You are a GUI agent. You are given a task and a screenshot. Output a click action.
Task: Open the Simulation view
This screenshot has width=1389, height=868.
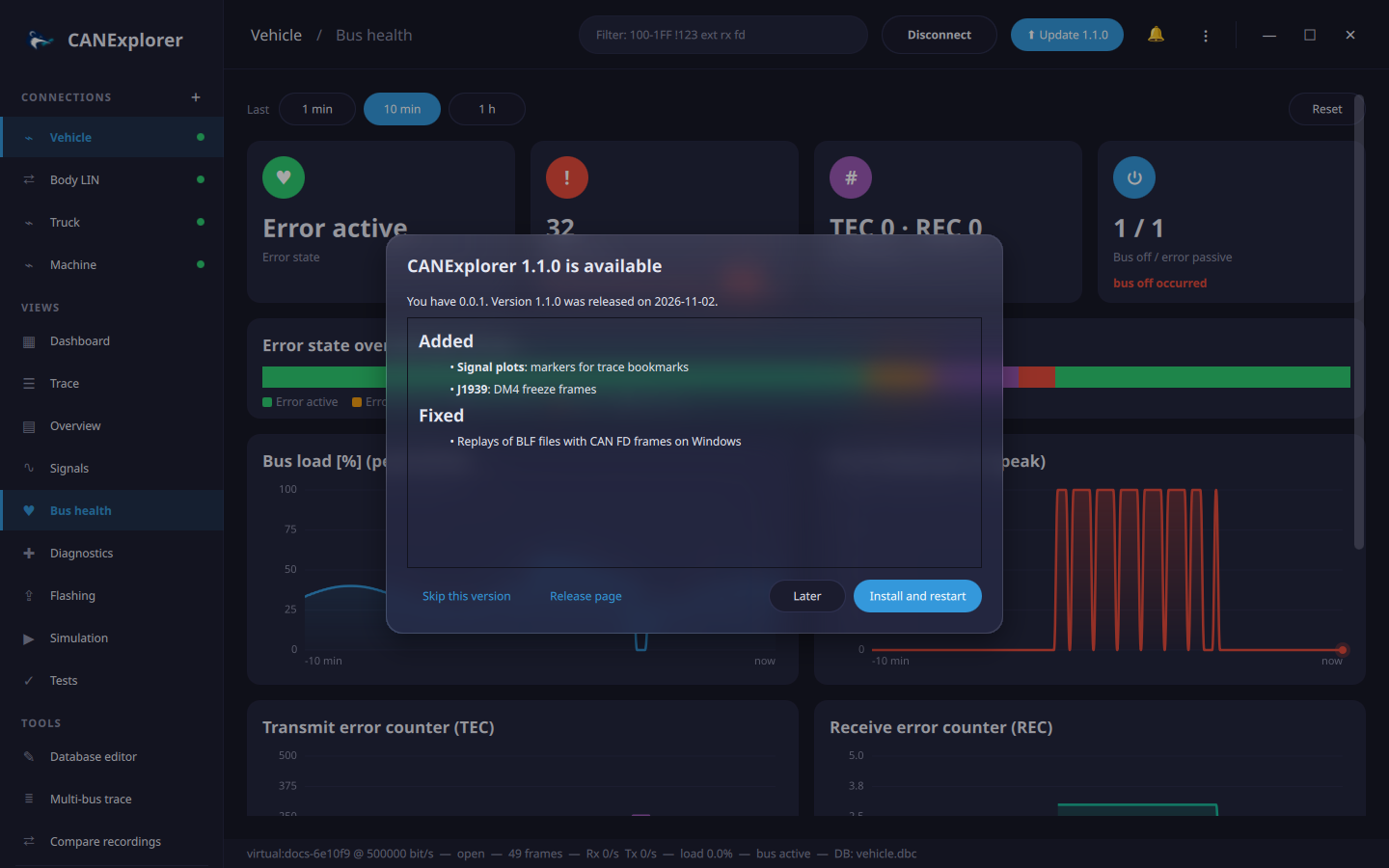tap(112, 638)
